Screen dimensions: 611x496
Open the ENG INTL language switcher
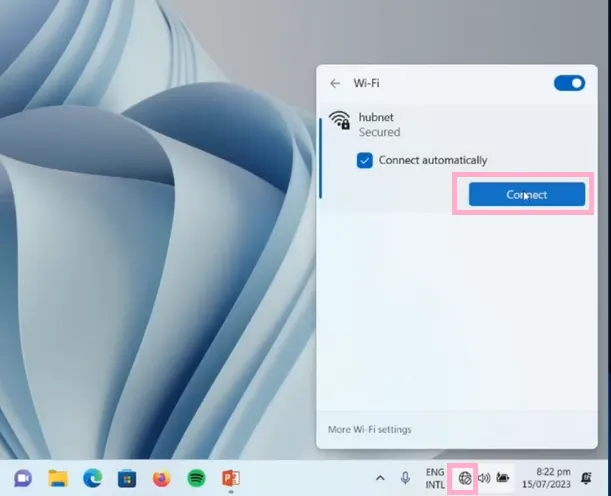click(x=435, y=478)
